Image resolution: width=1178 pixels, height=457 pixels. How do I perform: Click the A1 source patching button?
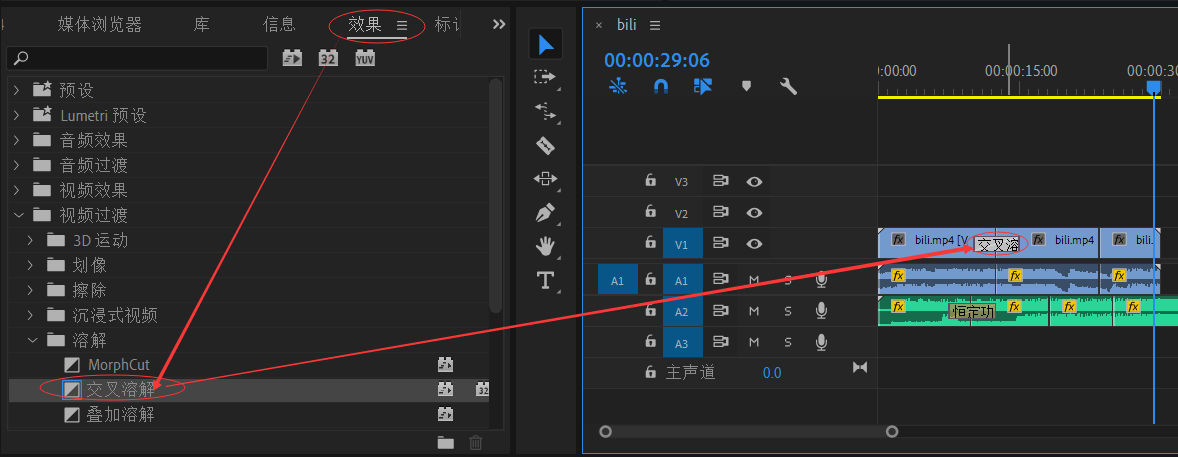point(618,280)
